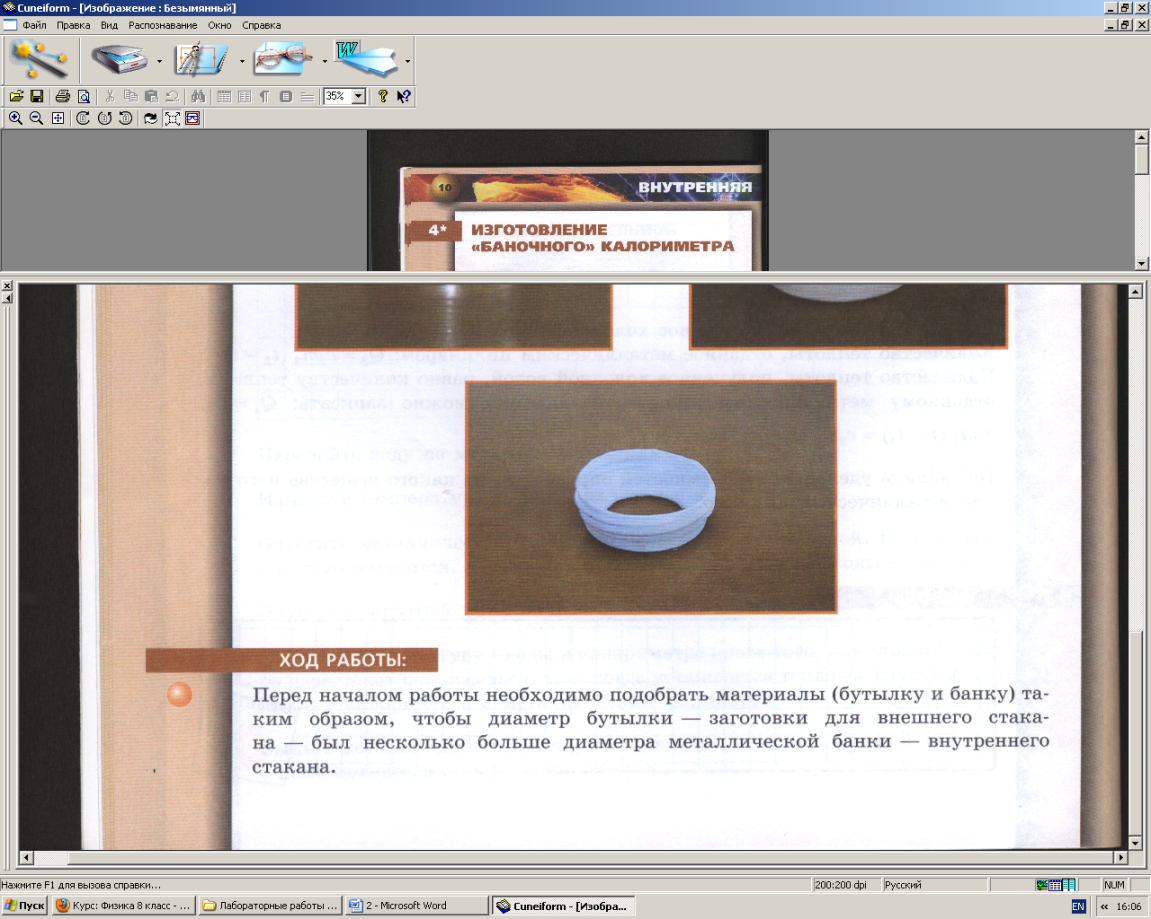Click the lower pane horizontal scrollbar track
The height and width of the screenshot is (919, 1151).
tap(573, 857)
